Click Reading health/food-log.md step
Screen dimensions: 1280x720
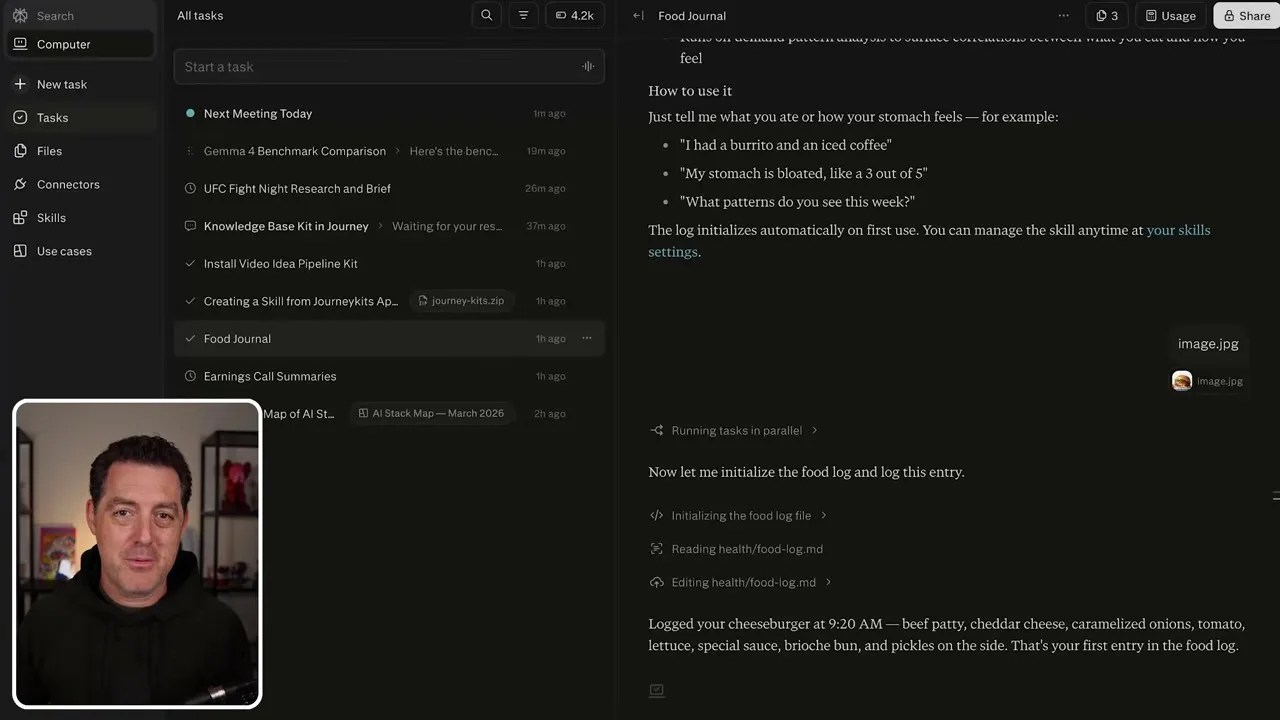(737, 549)
